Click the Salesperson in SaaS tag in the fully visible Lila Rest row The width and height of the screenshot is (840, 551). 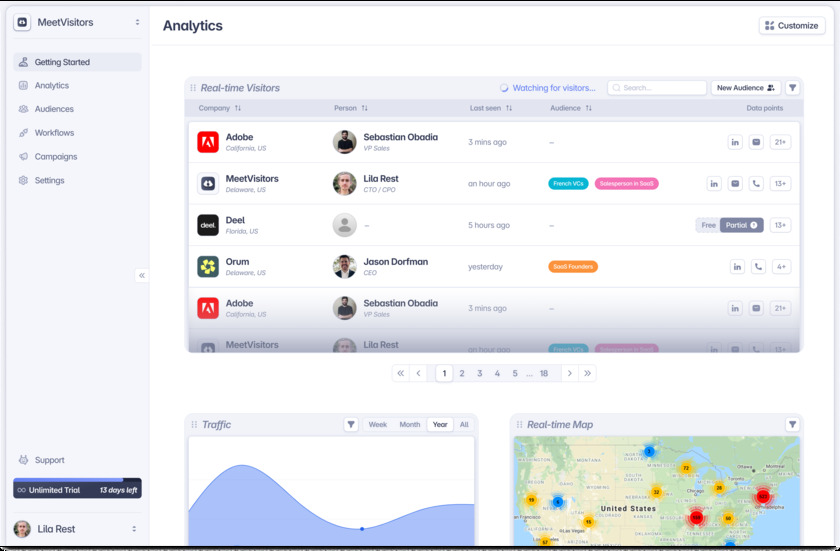coord(627,184)
